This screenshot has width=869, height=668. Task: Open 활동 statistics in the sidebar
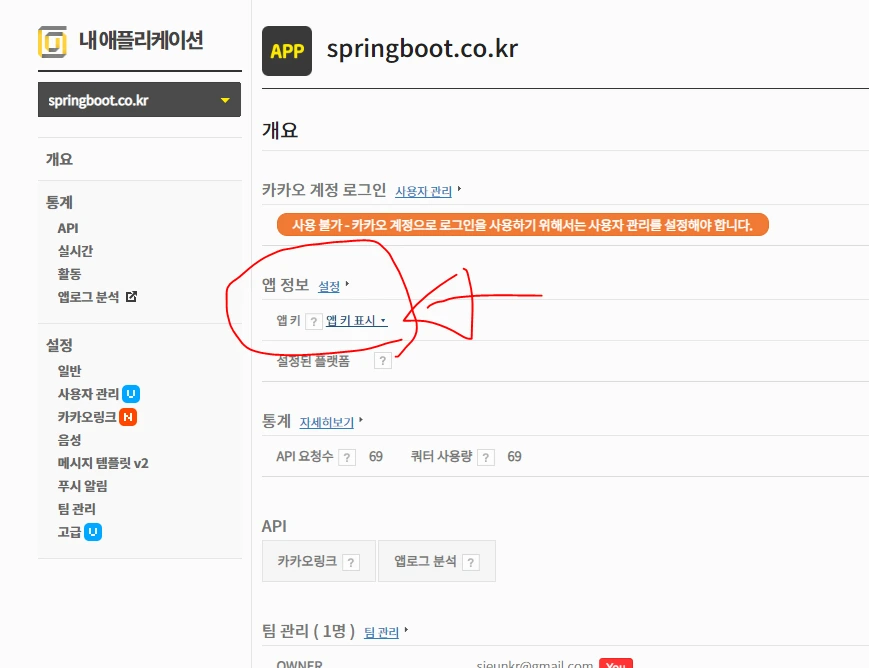click(69, 274)
